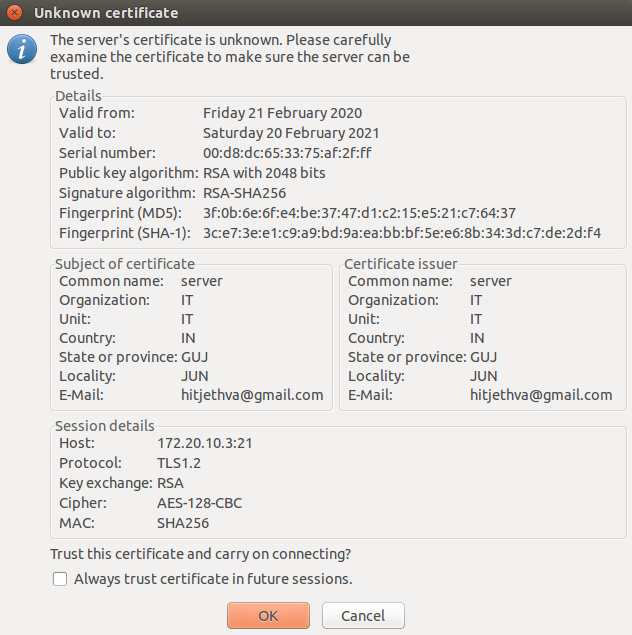Click the subject's E-Mail address
This screenshot has height=635, width=632.
click(x=252, y=395)
